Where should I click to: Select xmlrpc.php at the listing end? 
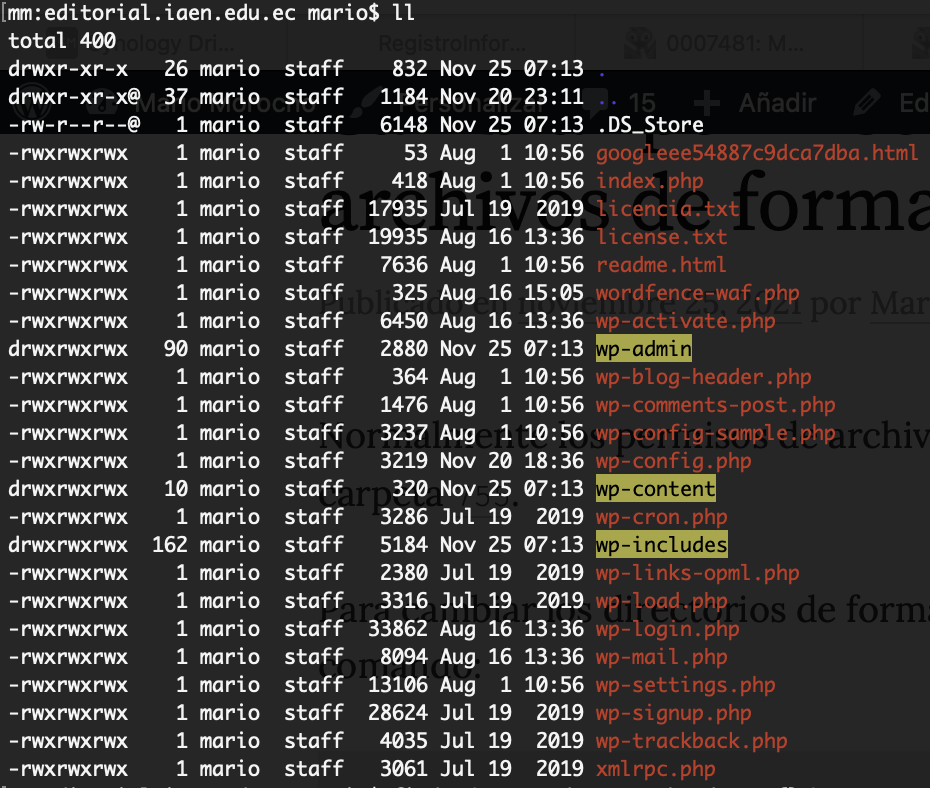(x=655, y=769)
